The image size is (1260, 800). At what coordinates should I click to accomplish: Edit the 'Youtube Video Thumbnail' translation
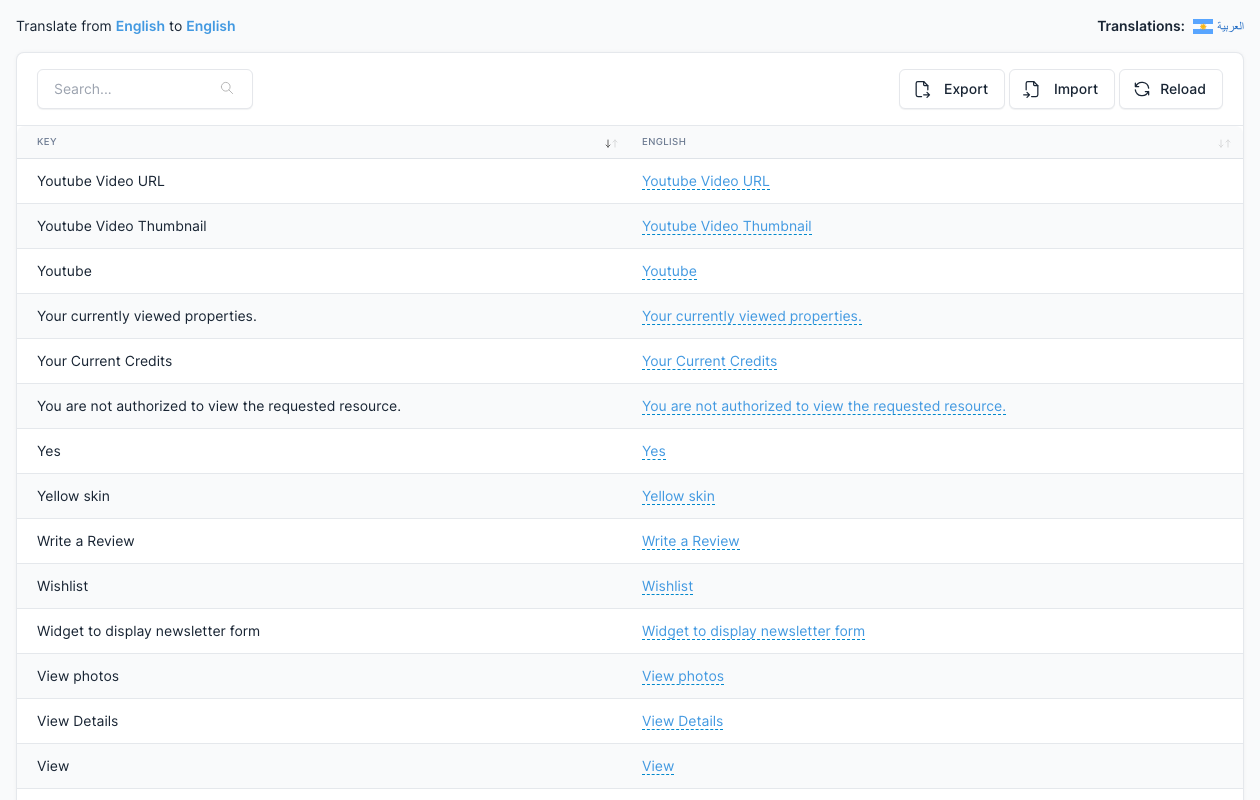[x=727, y=226]
